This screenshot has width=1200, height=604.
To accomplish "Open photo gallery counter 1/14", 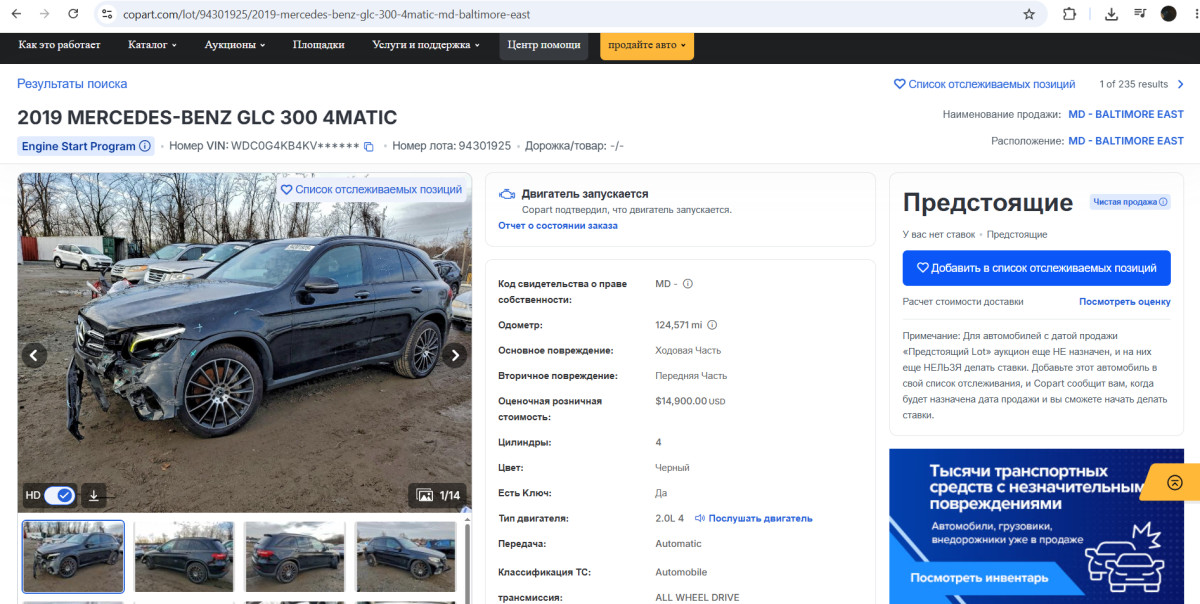I will pyautogui.click(x=438, y=495).
